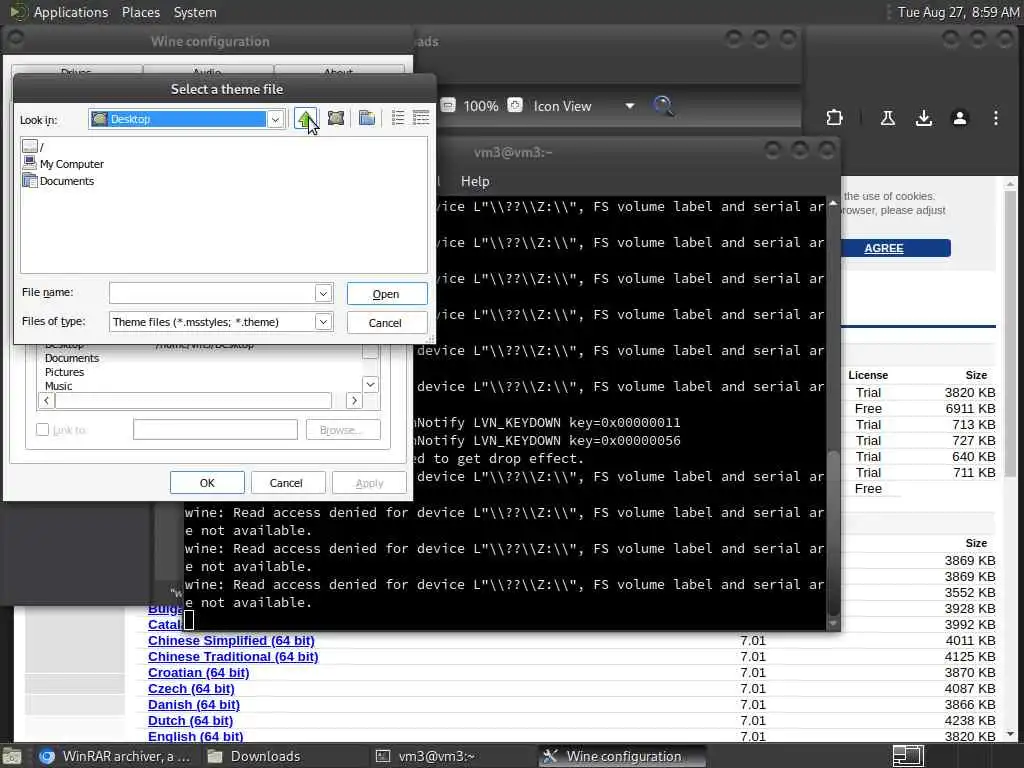
Task: Open Chinese Simplified (64 bit) link
Action: point(231,641)
